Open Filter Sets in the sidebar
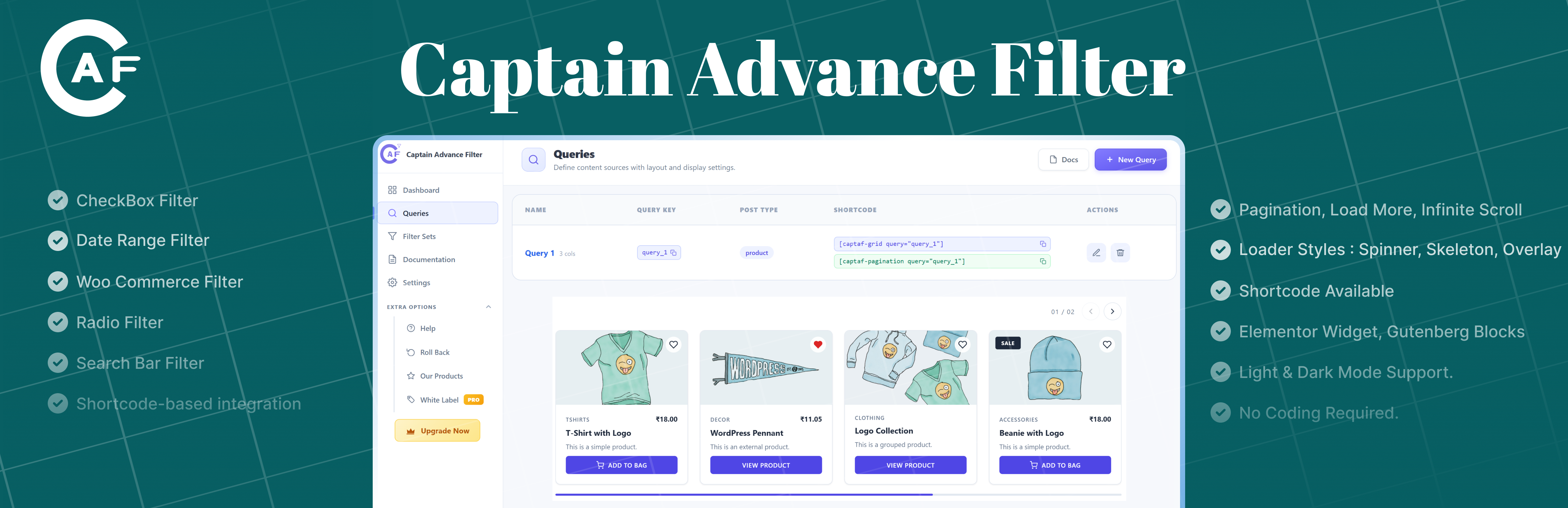This screenshot has height=508, width=1568. pos(438,236)
